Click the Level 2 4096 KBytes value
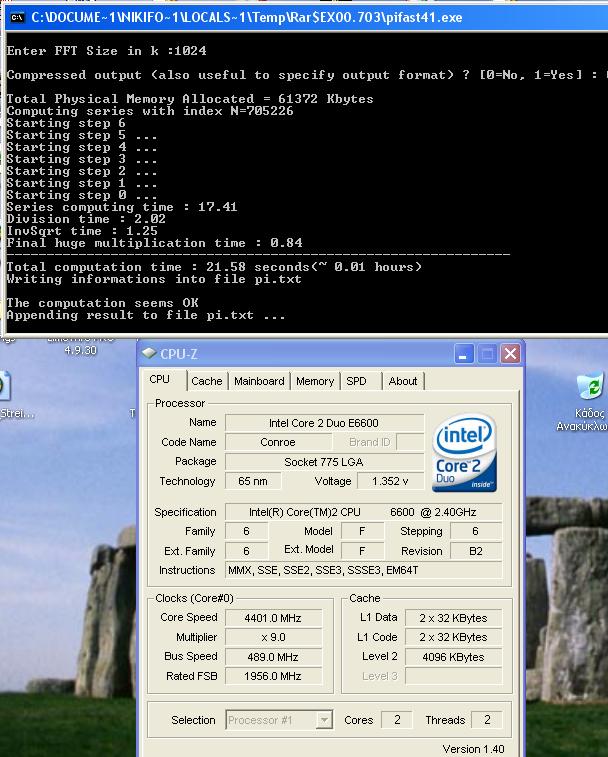The height and width of the screenshot is (757, 608). tap(453, 657)
